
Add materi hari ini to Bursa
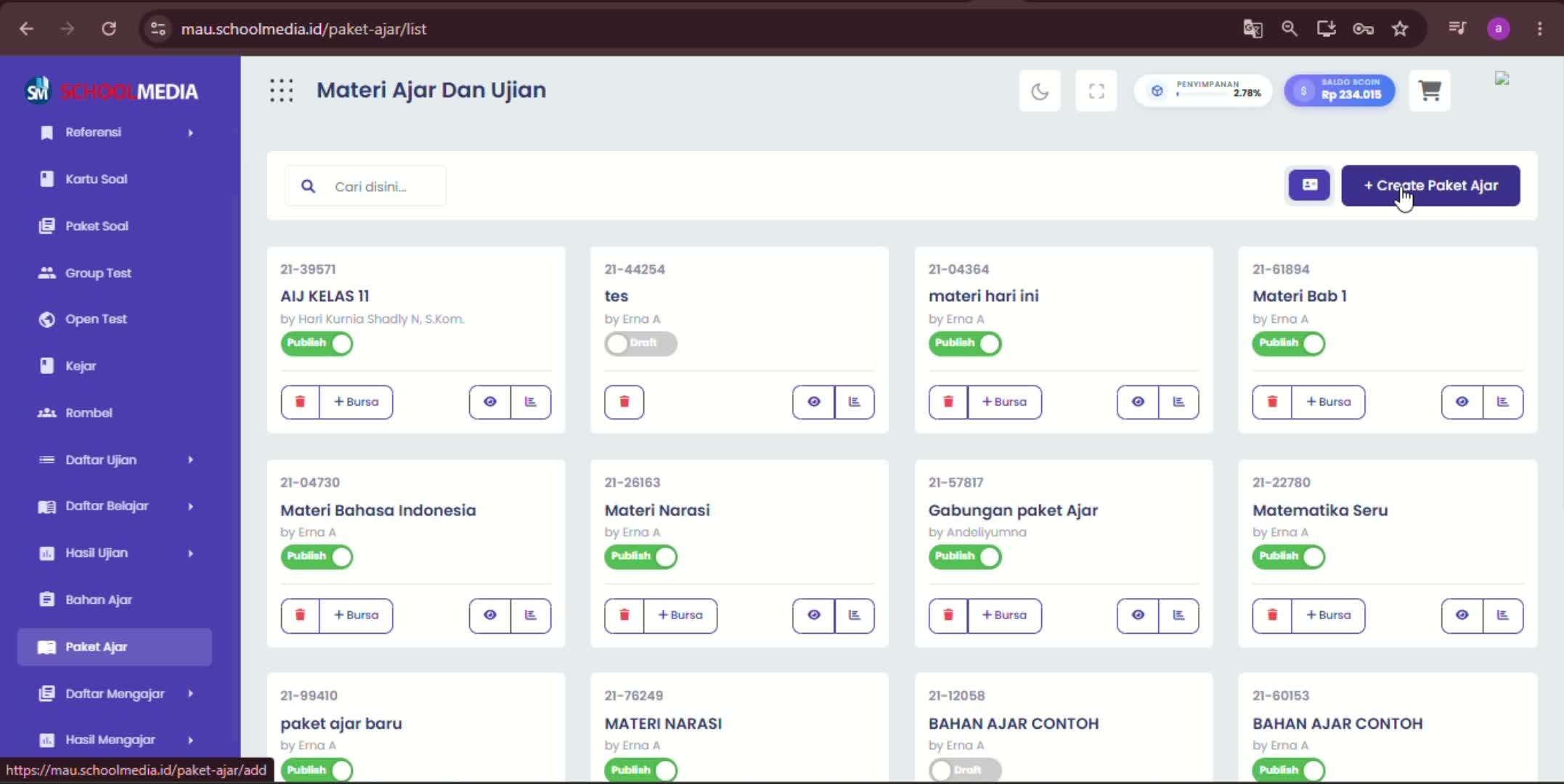pyautogui.click(x=1004, y=402)
